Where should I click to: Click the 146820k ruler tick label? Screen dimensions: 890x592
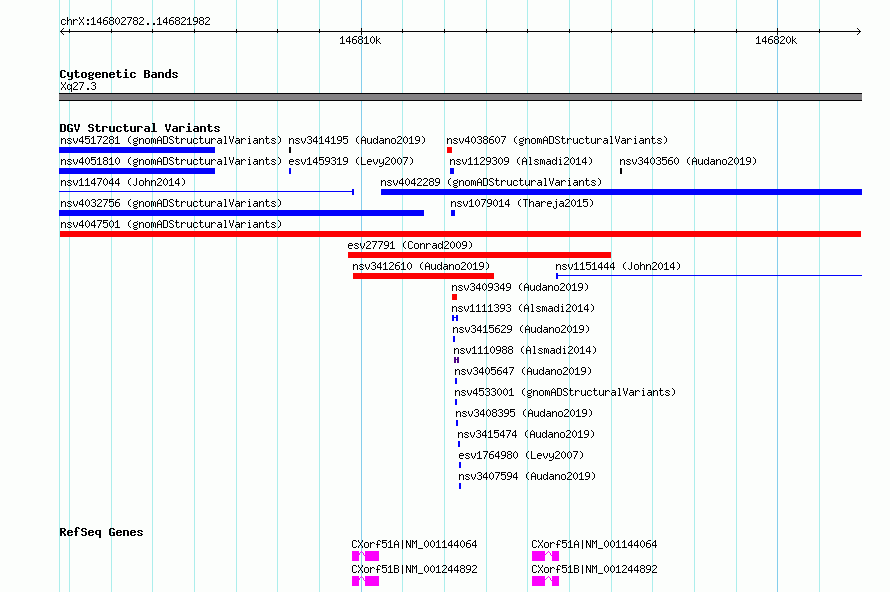pyautogui.click(x=776, y=40)
